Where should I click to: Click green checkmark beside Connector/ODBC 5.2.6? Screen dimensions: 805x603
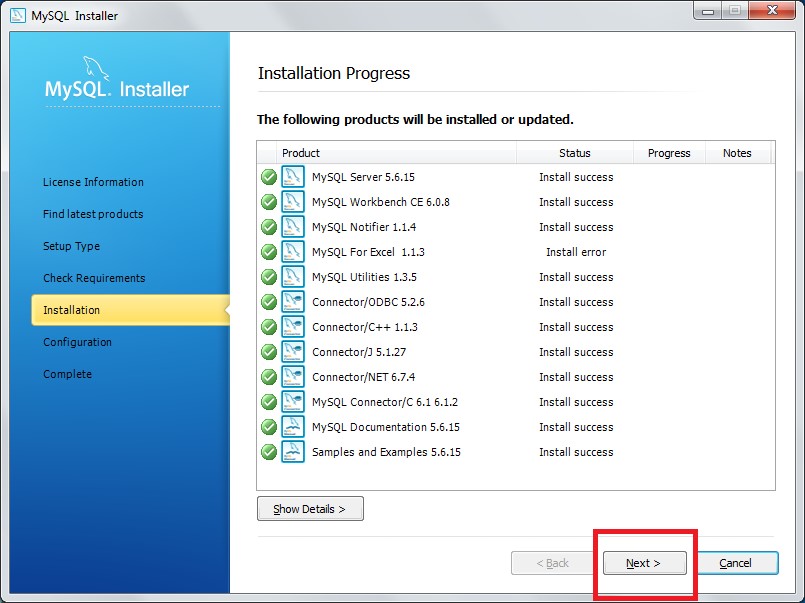pos(269,302)
